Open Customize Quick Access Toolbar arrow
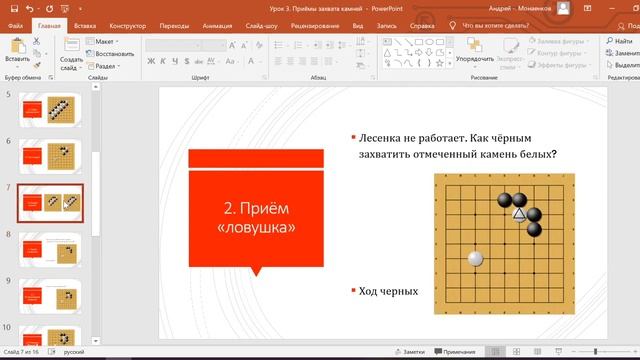The width and height of the screenshot is (640, 360). coord(80,9)
